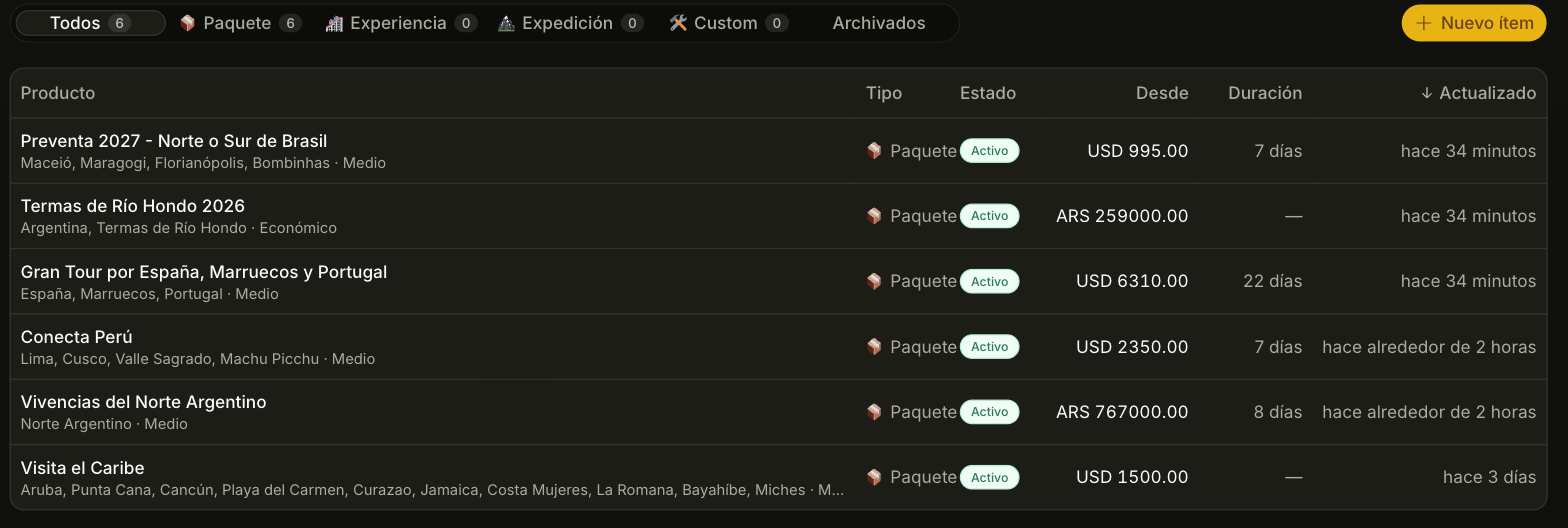The image size is (1568, 528).
Task: Sort by Actualizado column arrow
Action: tap(1426, 93)
